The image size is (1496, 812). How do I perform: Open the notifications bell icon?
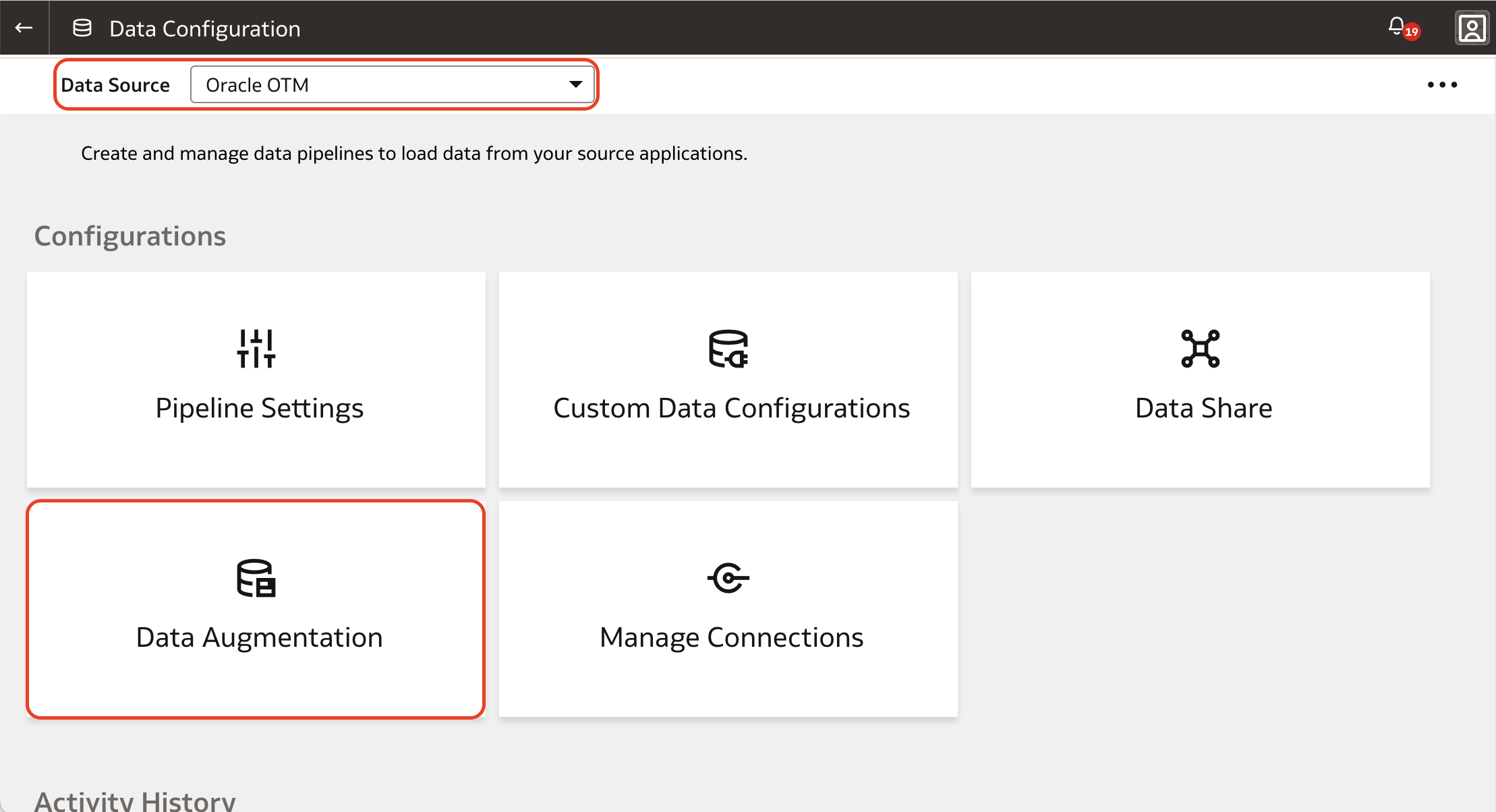(x=1396, y=26)
